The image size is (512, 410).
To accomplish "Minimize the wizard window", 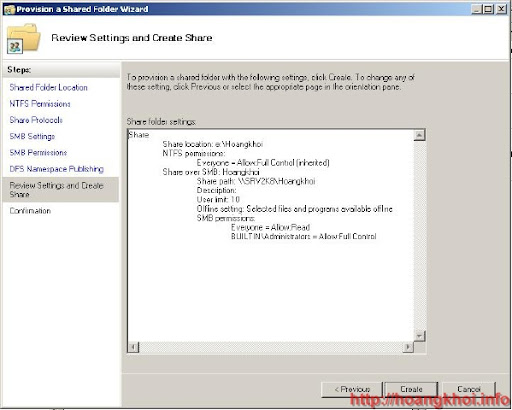I will [x=477, y=9].
